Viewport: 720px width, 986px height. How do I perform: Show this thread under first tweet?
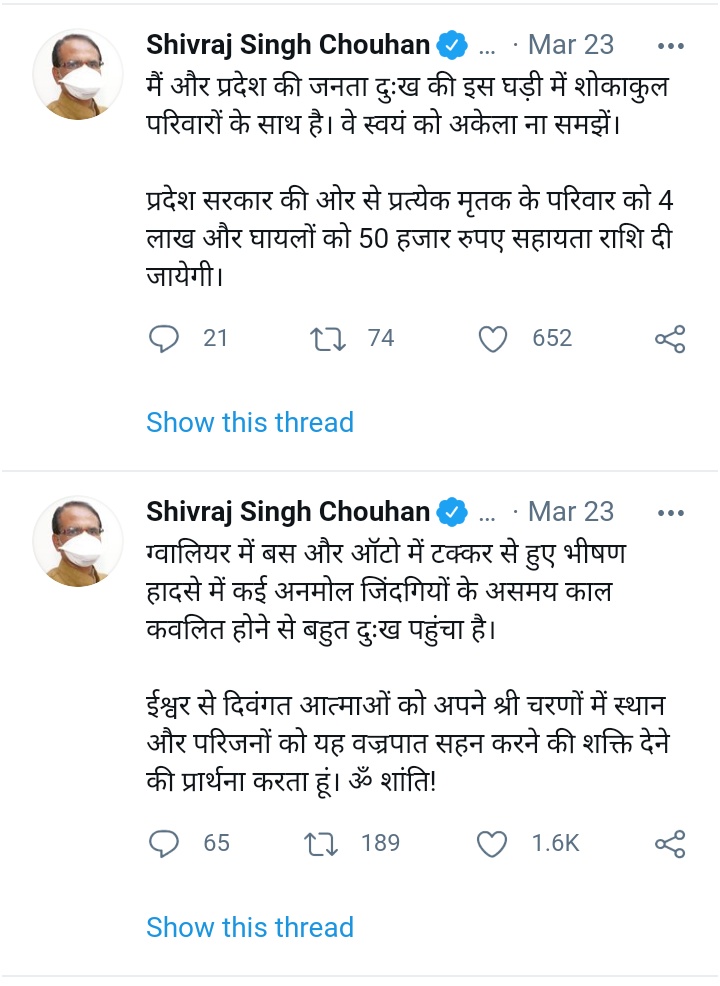click(x=250, y=422)
